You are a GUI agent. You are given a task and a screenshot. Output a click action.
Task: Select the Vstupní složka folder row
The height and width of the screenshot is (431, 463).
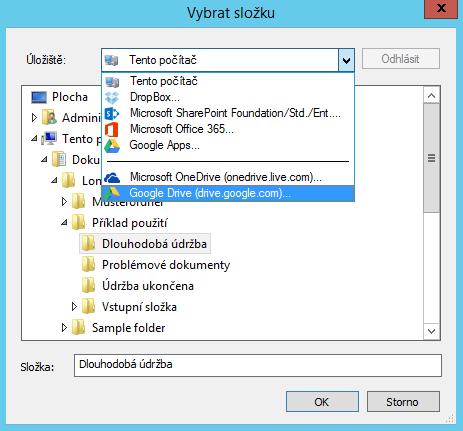pos(129,307)
